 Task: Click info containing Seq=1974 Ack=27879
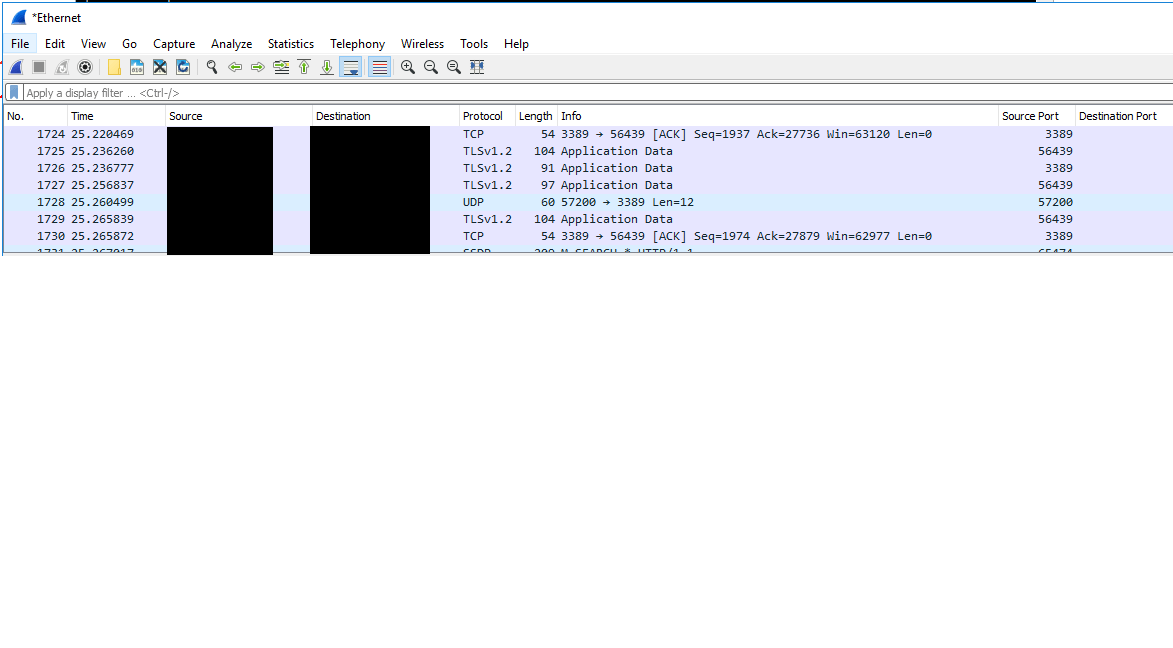746,236
